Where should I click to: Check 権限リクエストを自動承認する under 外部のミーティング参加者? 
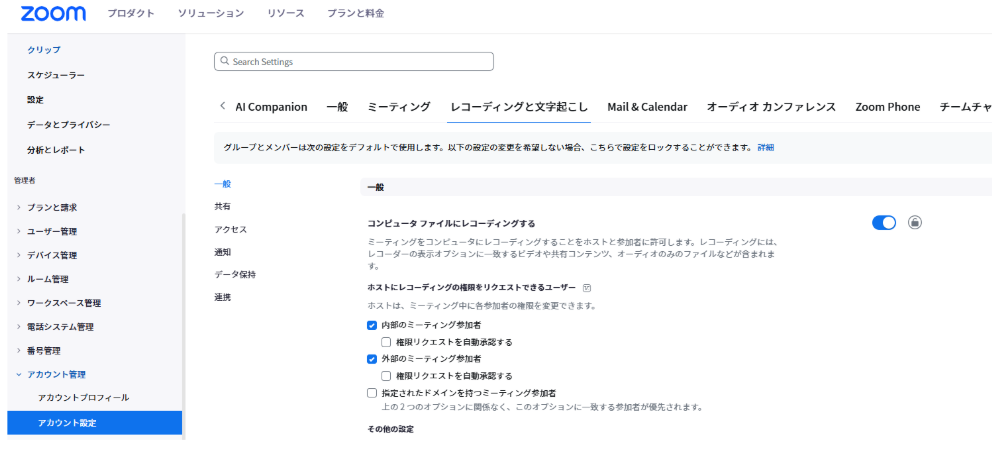387,376
